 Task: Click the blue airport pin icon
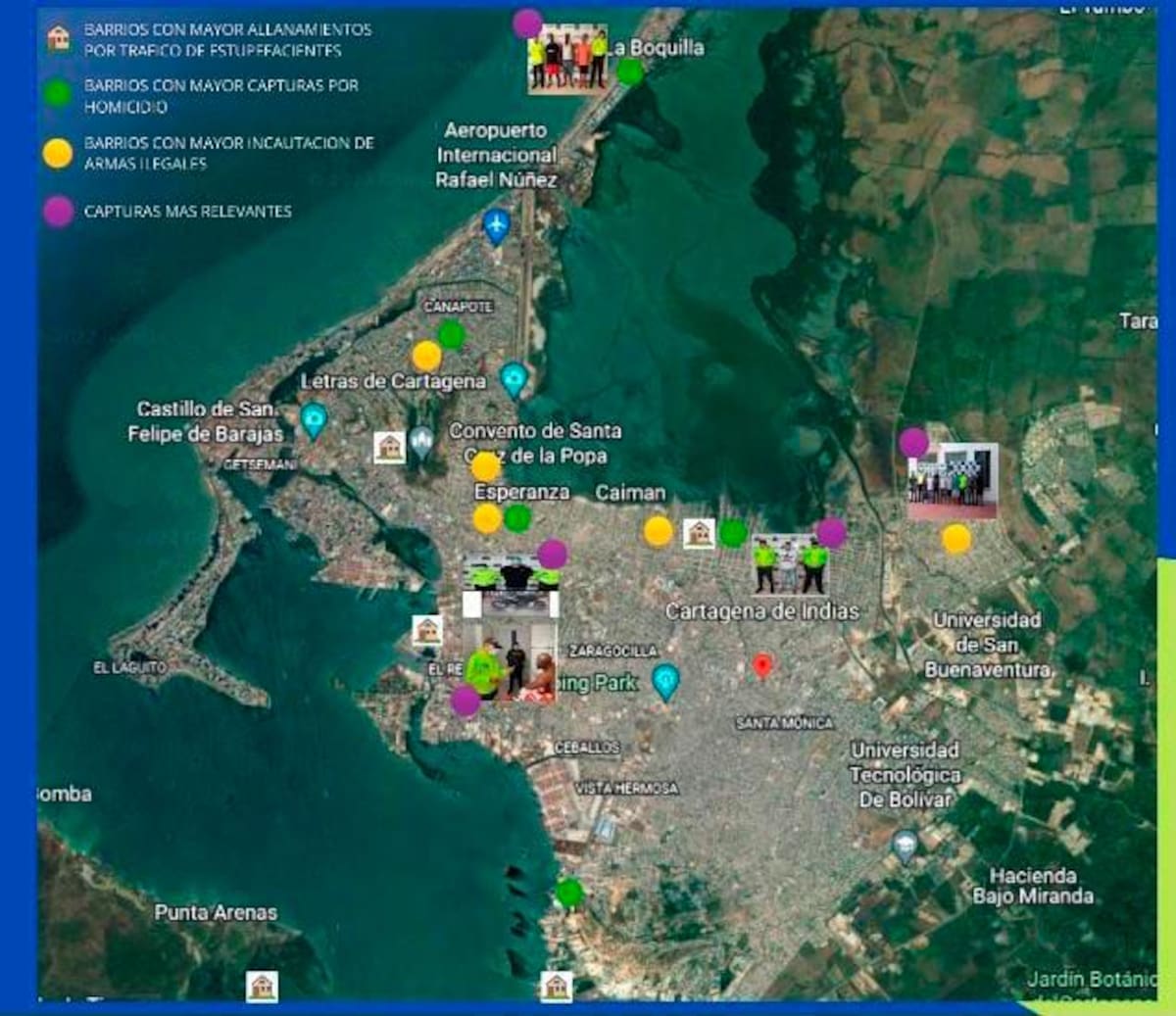point(497,226)
